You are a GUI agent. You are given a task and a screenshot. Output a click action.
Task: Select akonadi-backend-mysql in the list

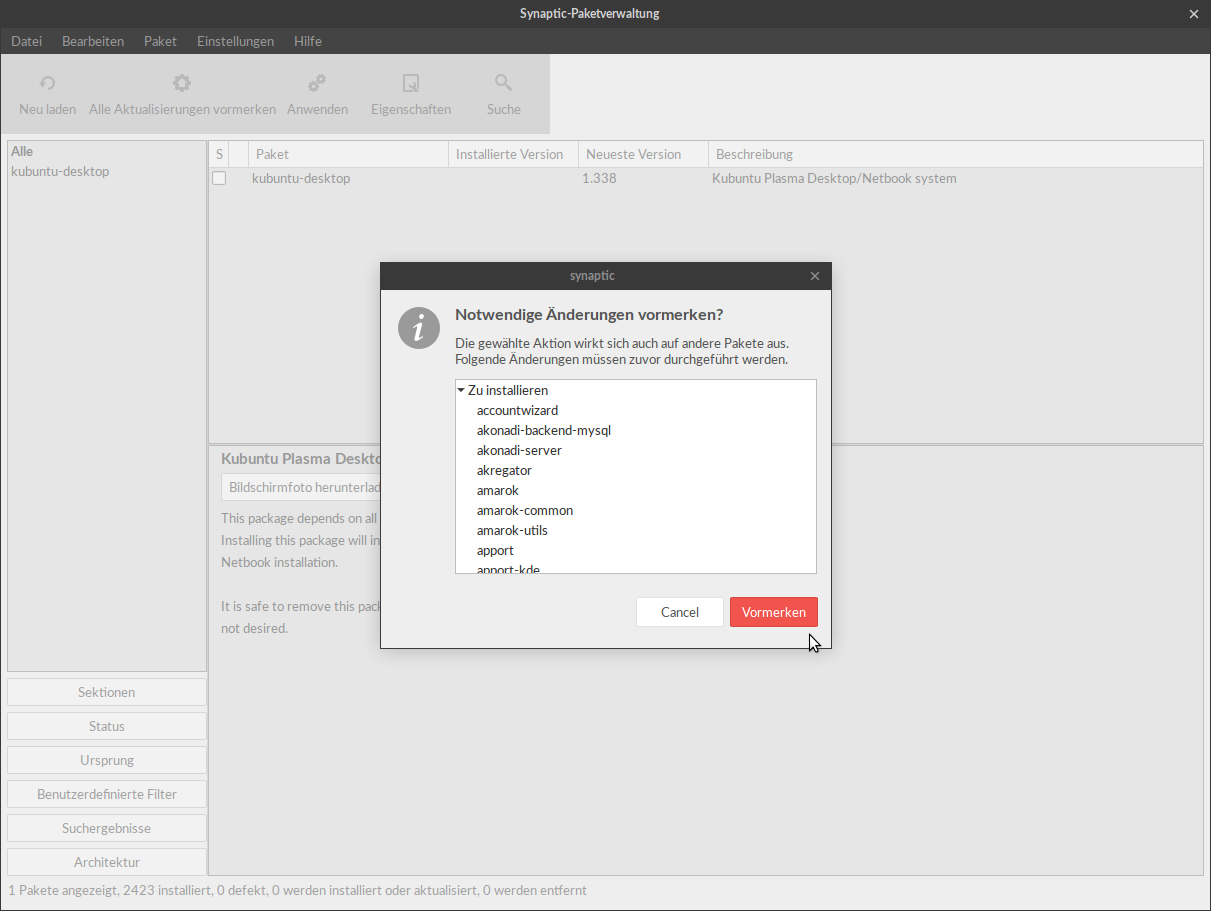click(x=544, y=430)
